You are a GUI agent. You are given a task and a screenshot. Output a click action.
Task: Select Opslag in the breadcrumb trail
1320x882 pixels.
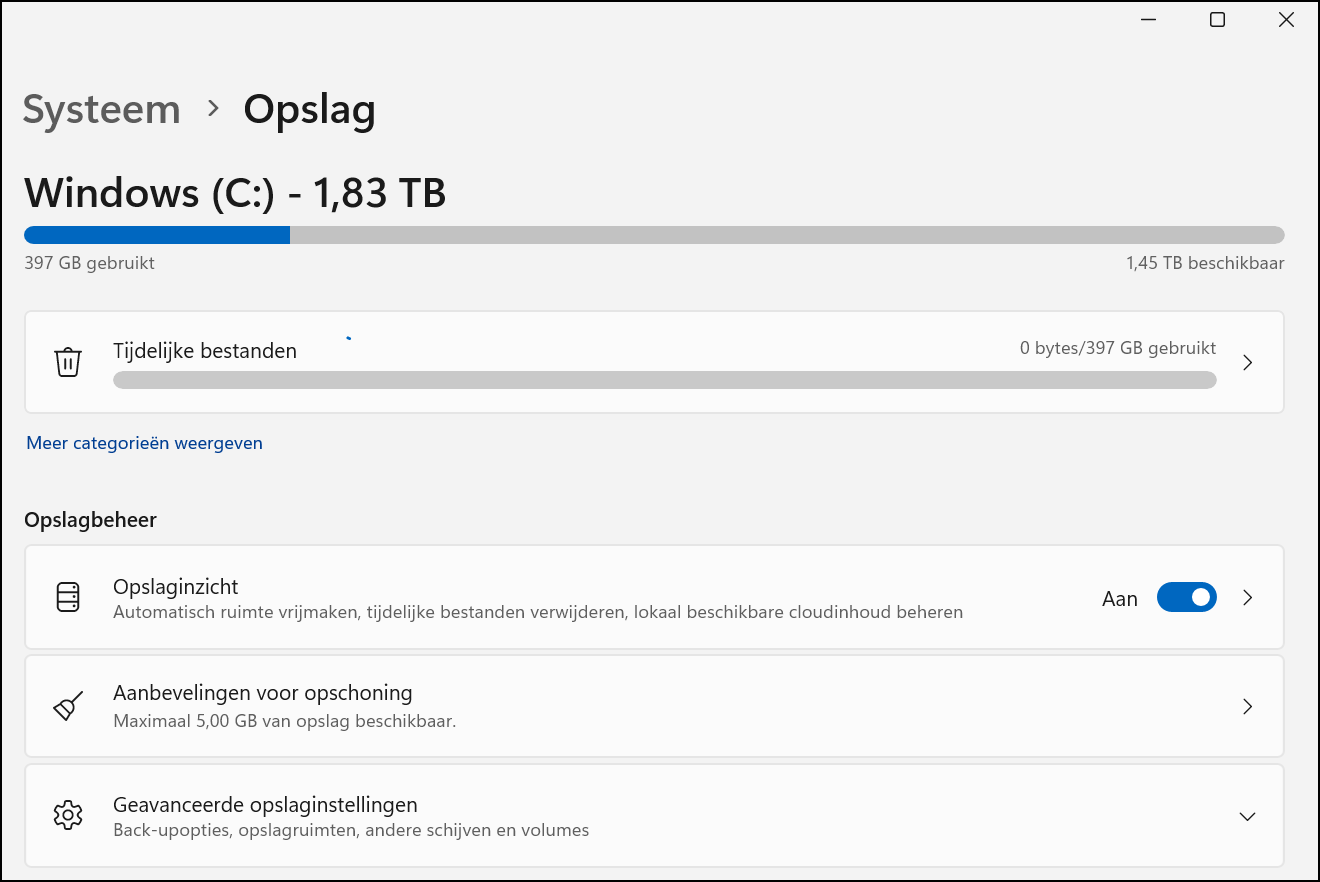click(309, 110)
